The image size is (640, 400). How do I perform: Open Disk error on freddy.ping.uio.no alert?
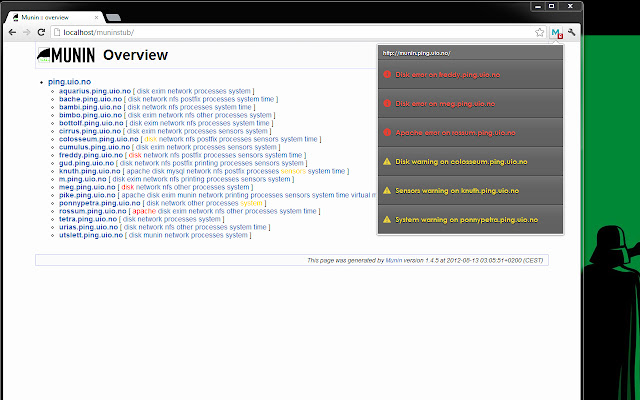[470, 74]
